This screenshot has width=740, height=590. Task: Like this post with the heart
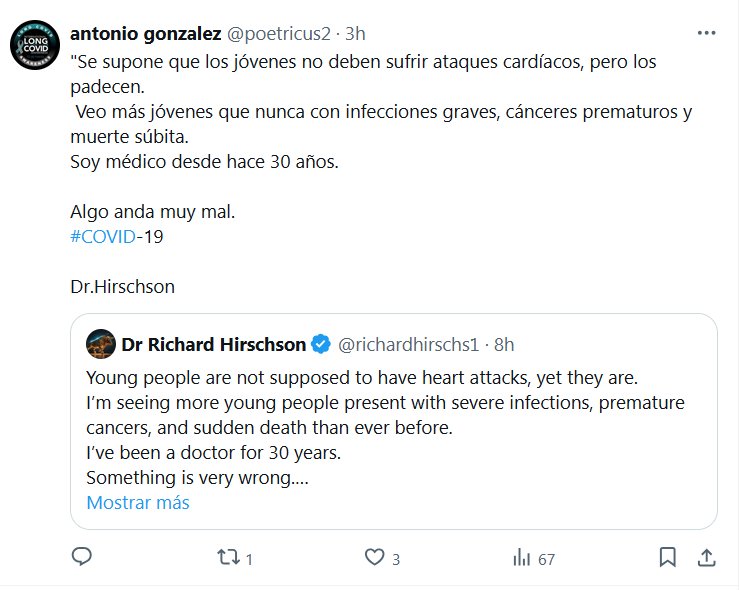(375, 558)
